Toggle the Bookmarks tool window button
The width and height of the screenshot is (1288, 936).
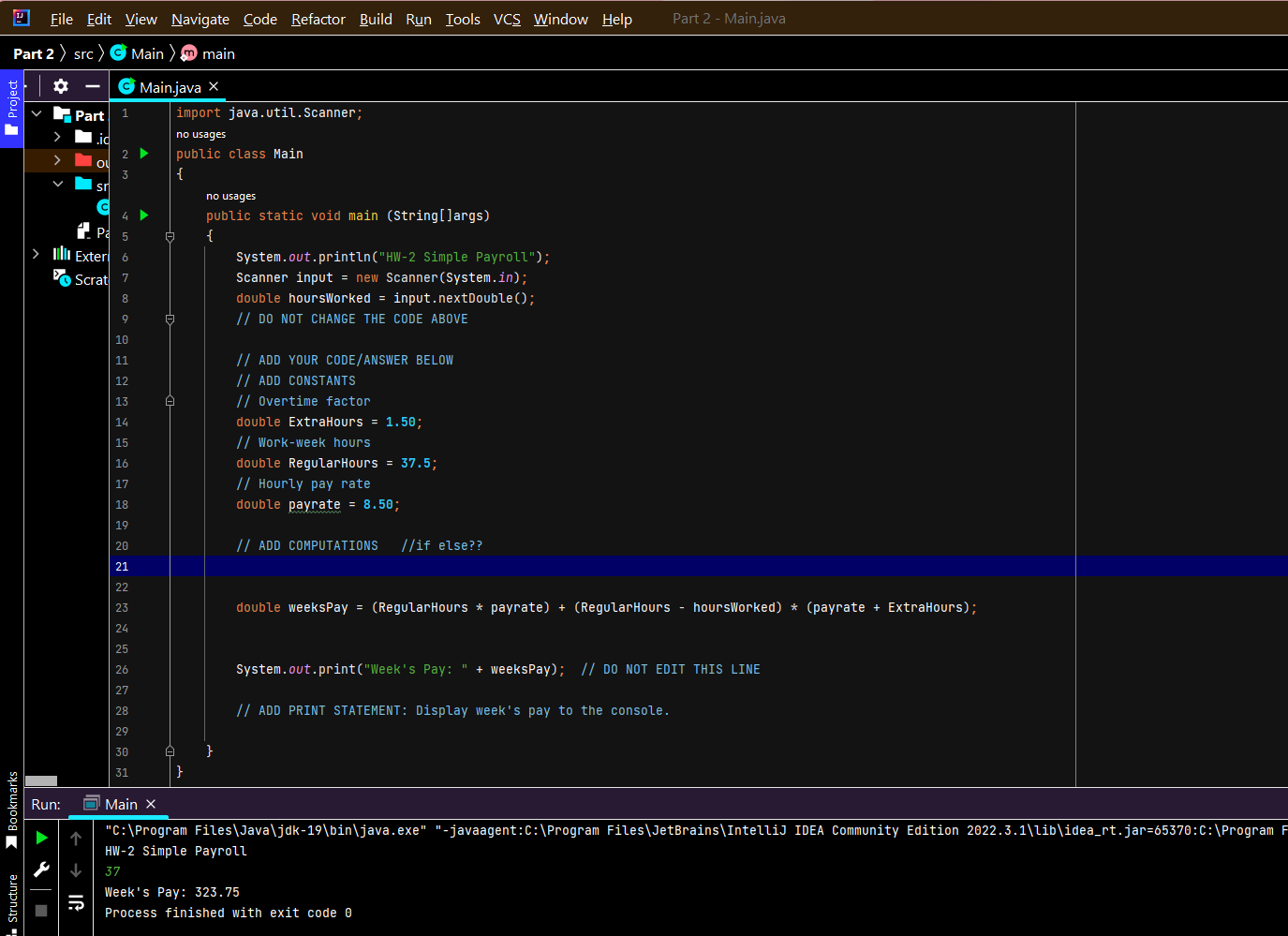coord(11,810)
